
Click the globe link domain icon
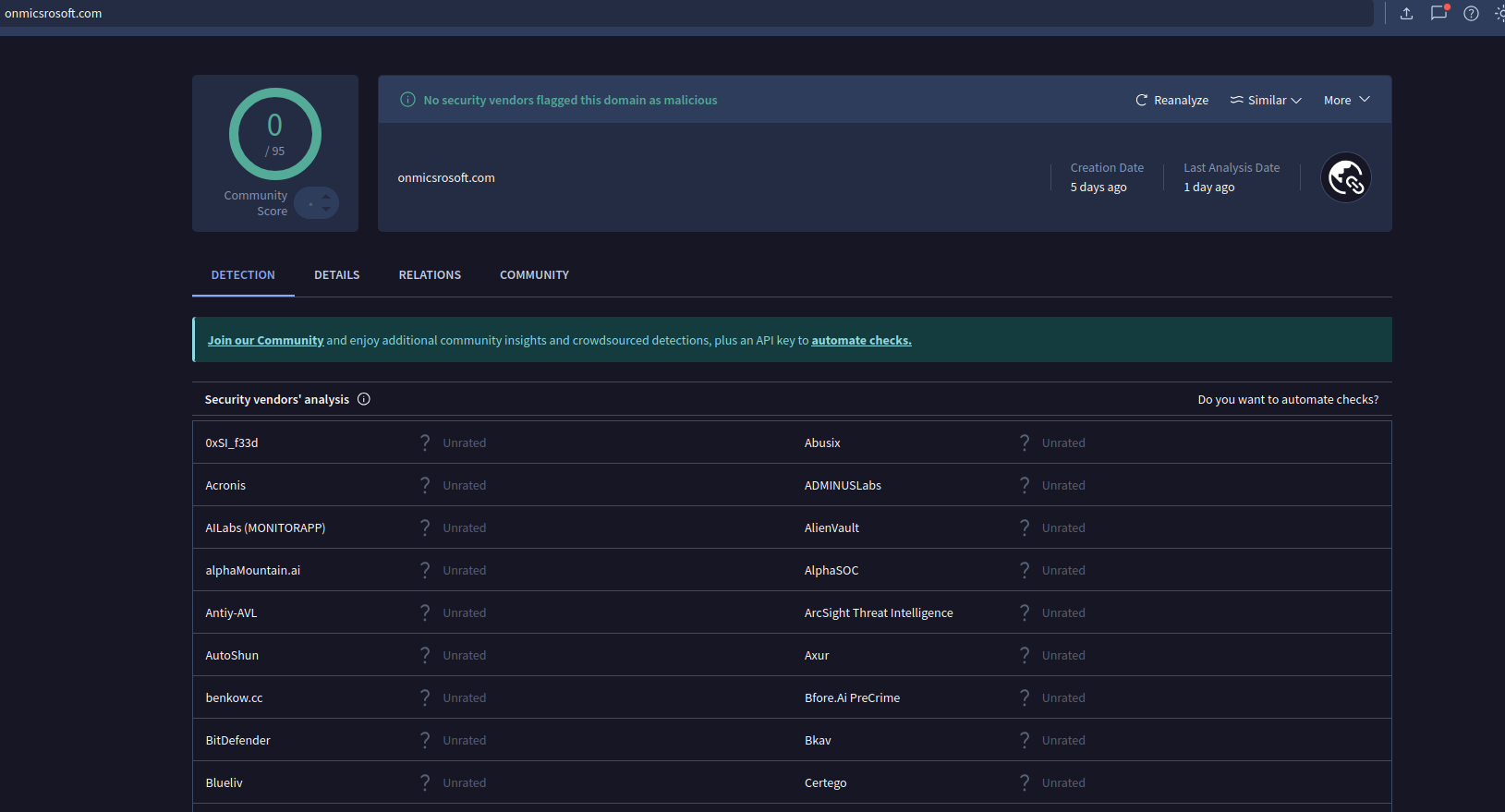(x=1345, y=177)
